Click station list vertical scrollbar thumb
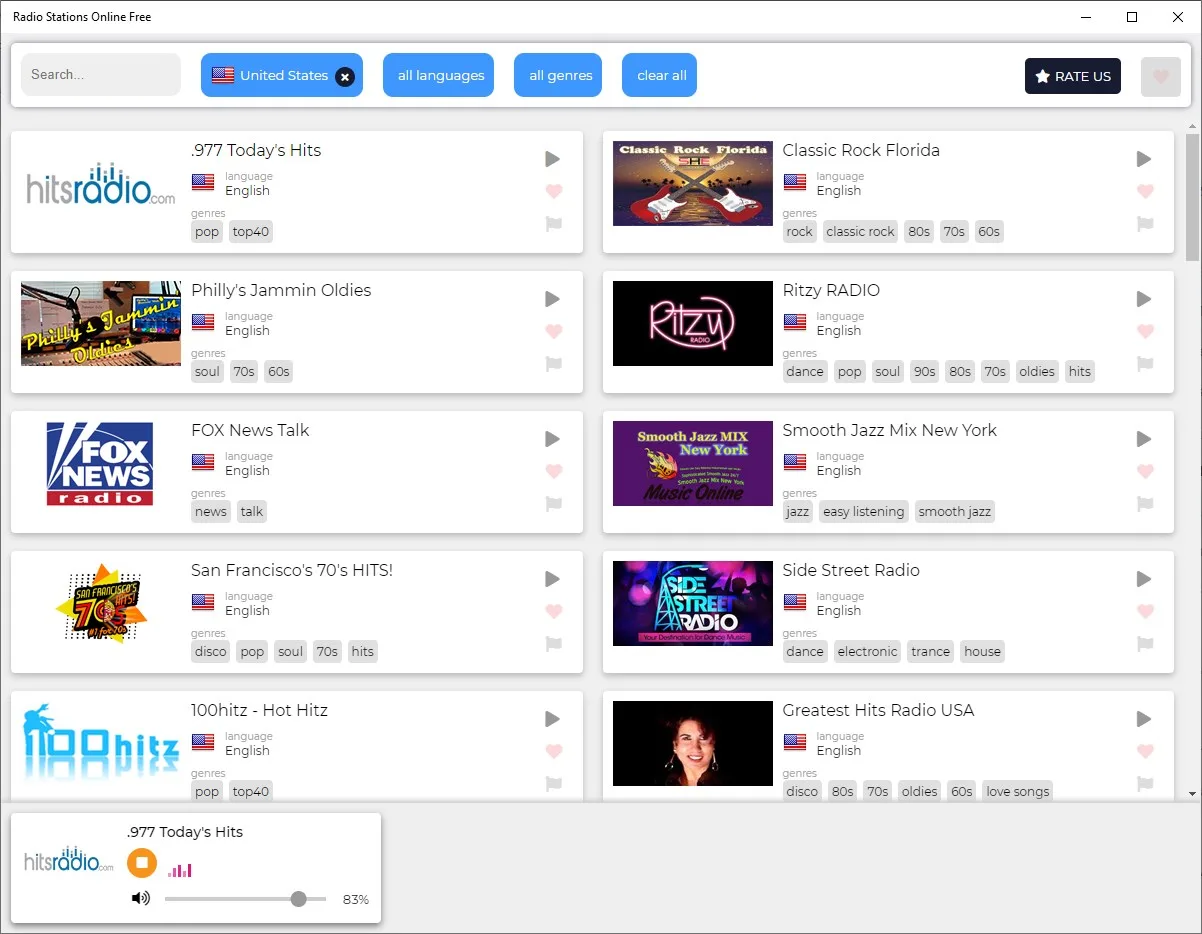The height and width of the screenshot is (934, 1202). click(1192, 197)
